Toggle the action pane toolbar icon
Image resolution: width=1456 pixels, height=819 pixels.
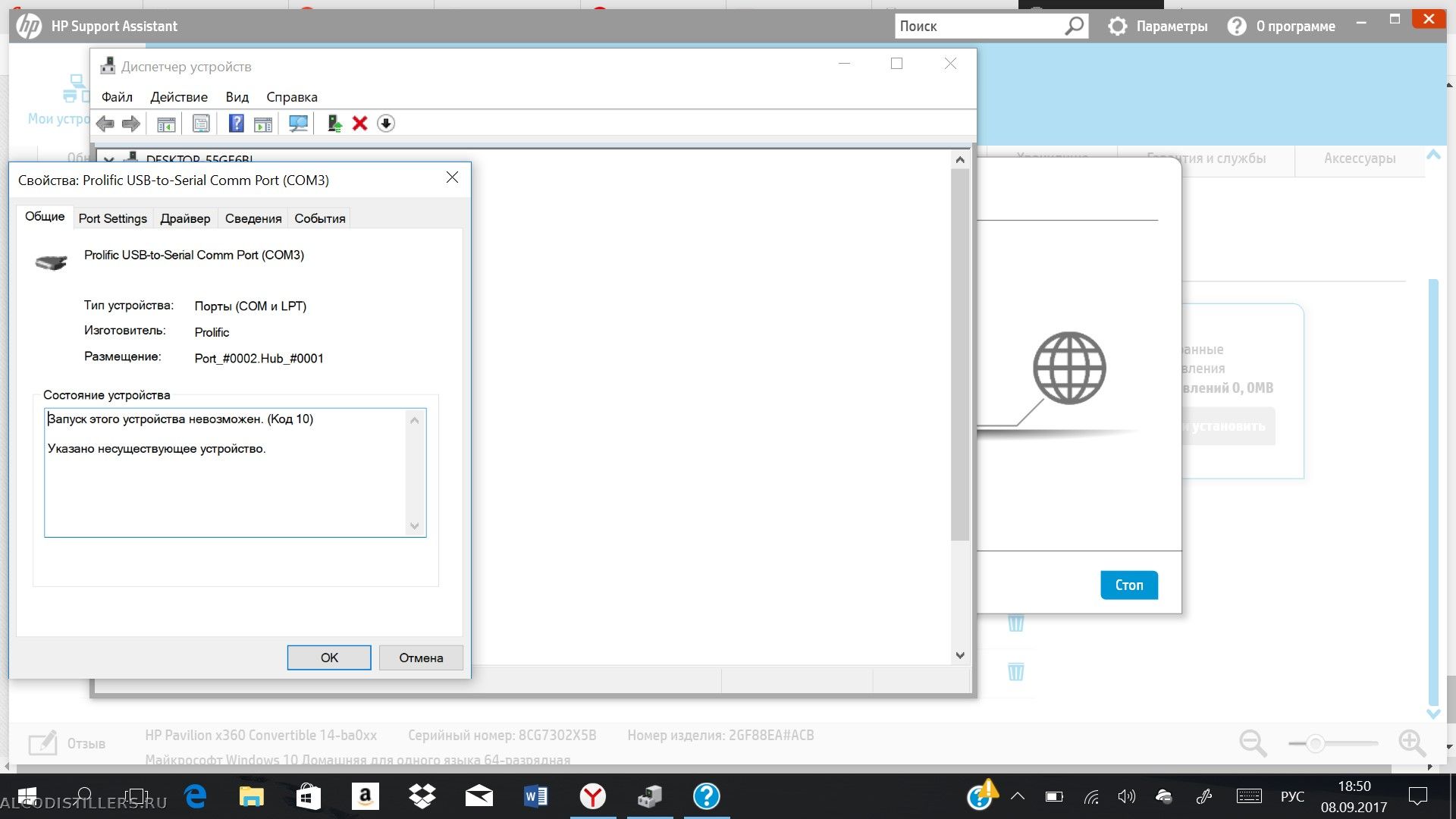[x=263, y=124]
